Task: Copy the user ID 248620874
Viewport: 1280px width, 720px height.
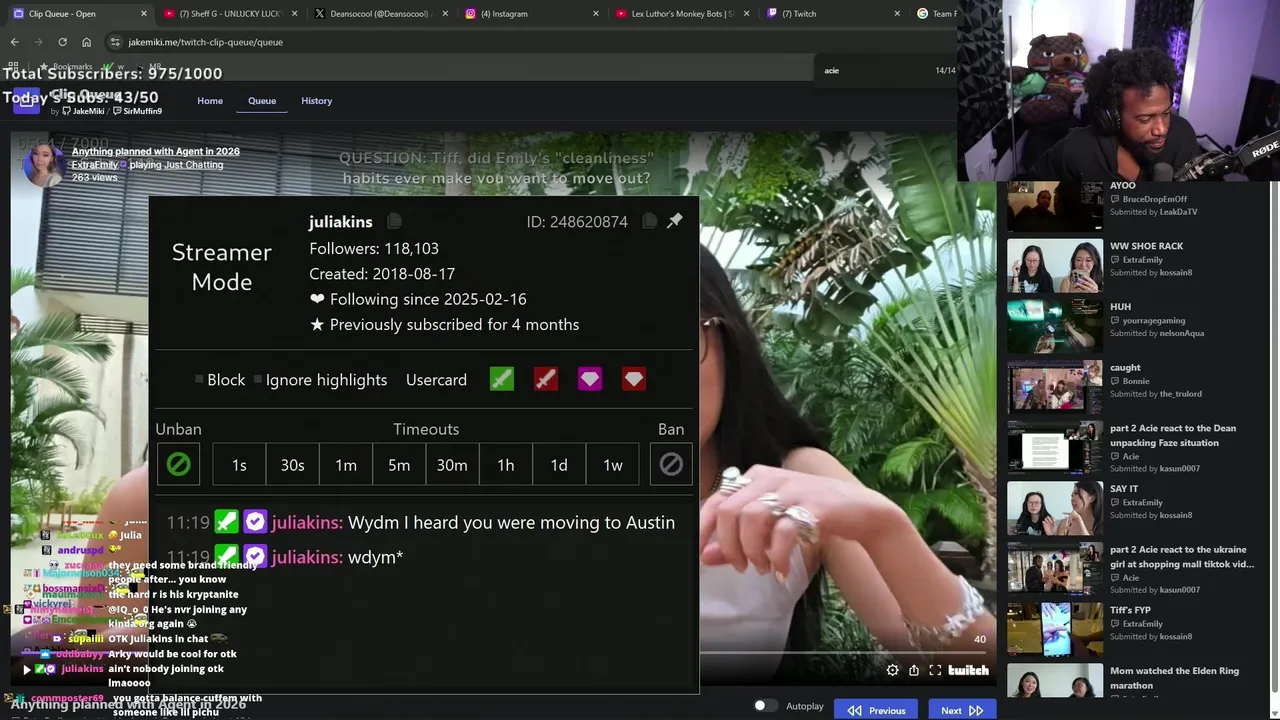Action: tap(650, 221)
